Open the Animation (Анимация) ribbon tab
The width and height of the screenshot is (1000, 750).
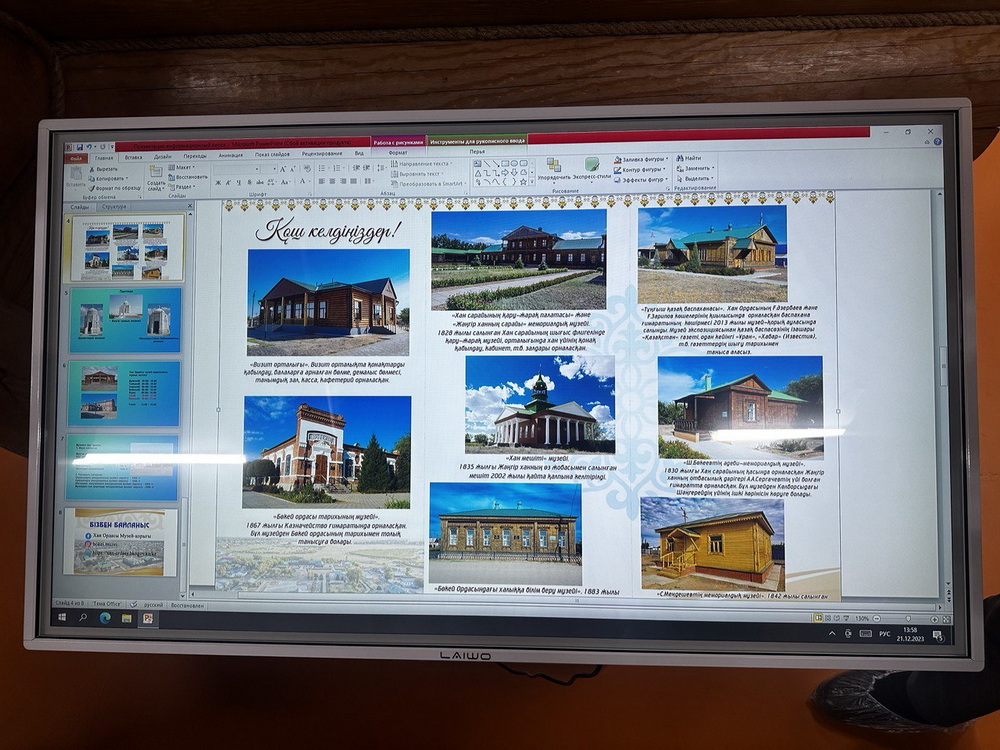pyautogui.click(x=230, y=156)
